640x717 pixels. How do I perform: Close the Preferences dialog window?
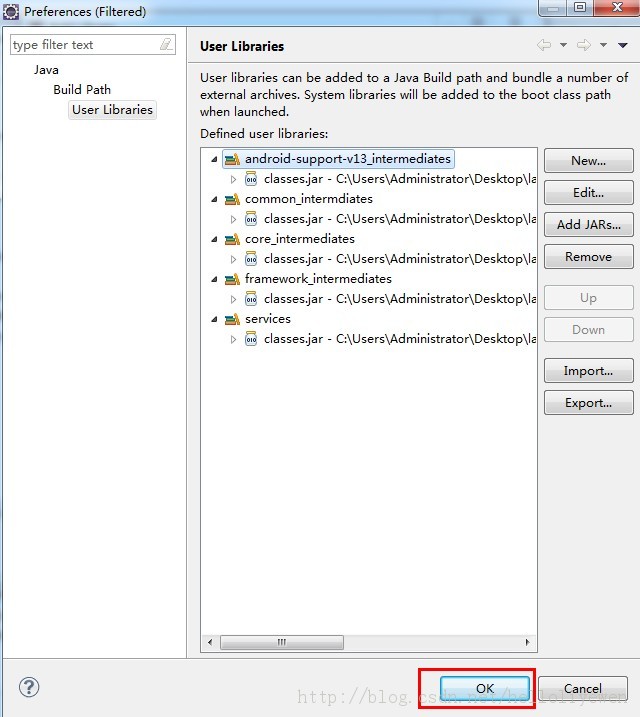617,7
